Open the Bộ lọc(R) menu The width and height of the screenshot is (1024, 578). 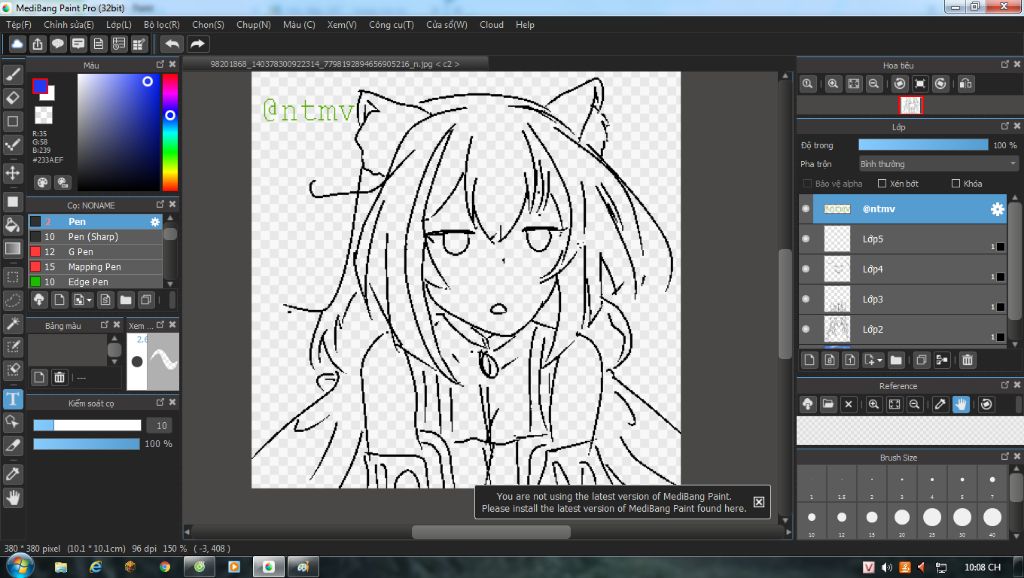tap(161, 25)
